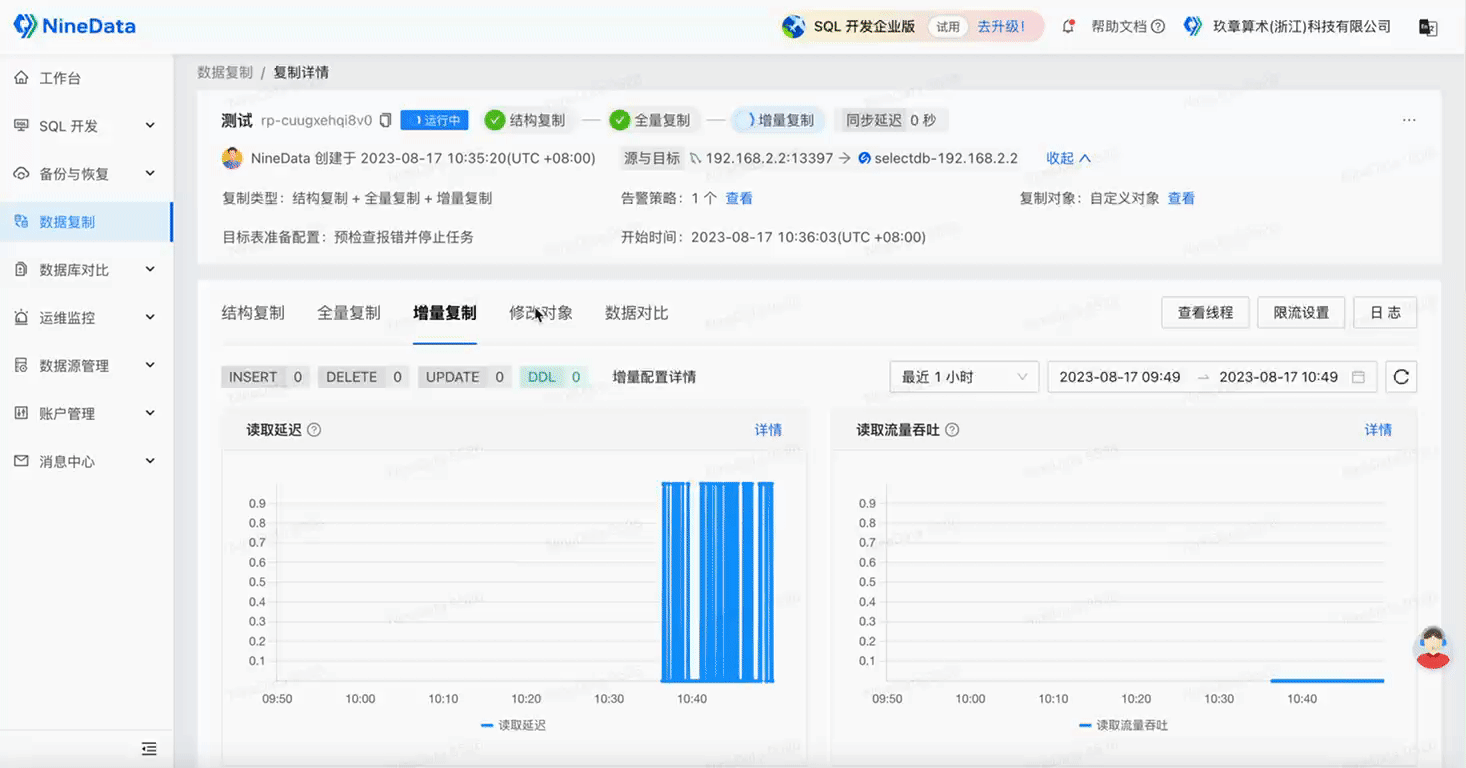Collapse task details via 收起 link

(x=1068, y=158)
